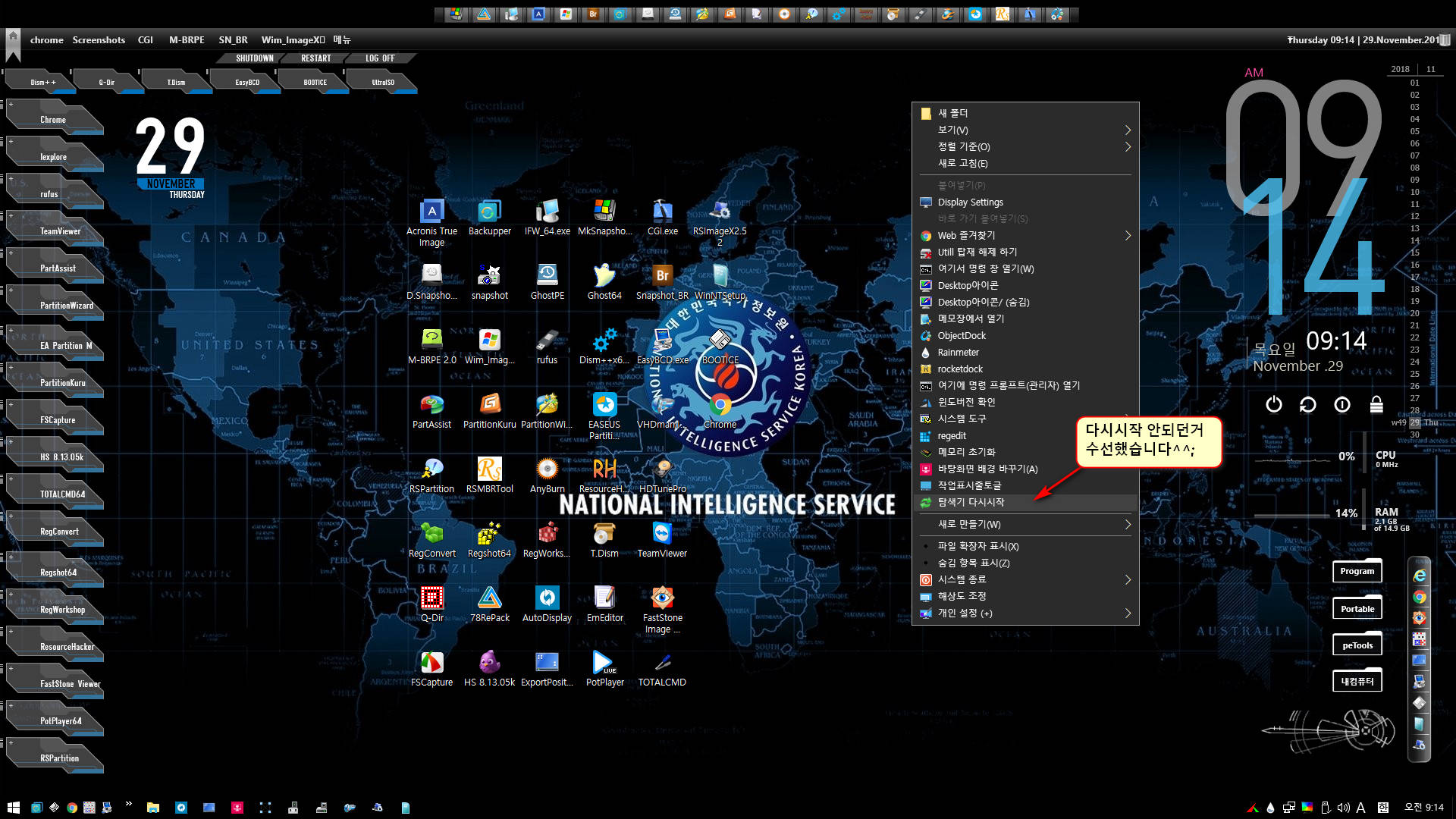Open Rainmeter entry in context menu

[1025, 352]
